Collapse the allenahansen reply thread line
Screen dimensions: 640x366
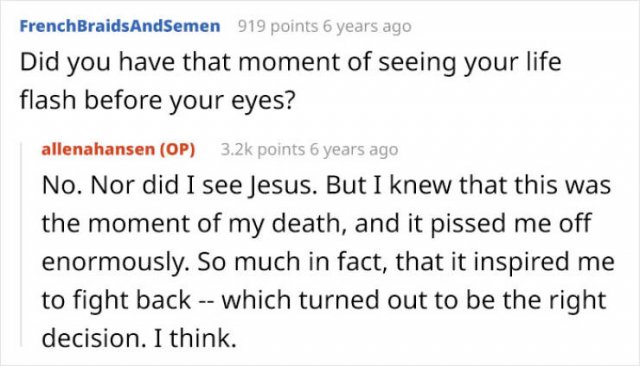coord(22,244)
